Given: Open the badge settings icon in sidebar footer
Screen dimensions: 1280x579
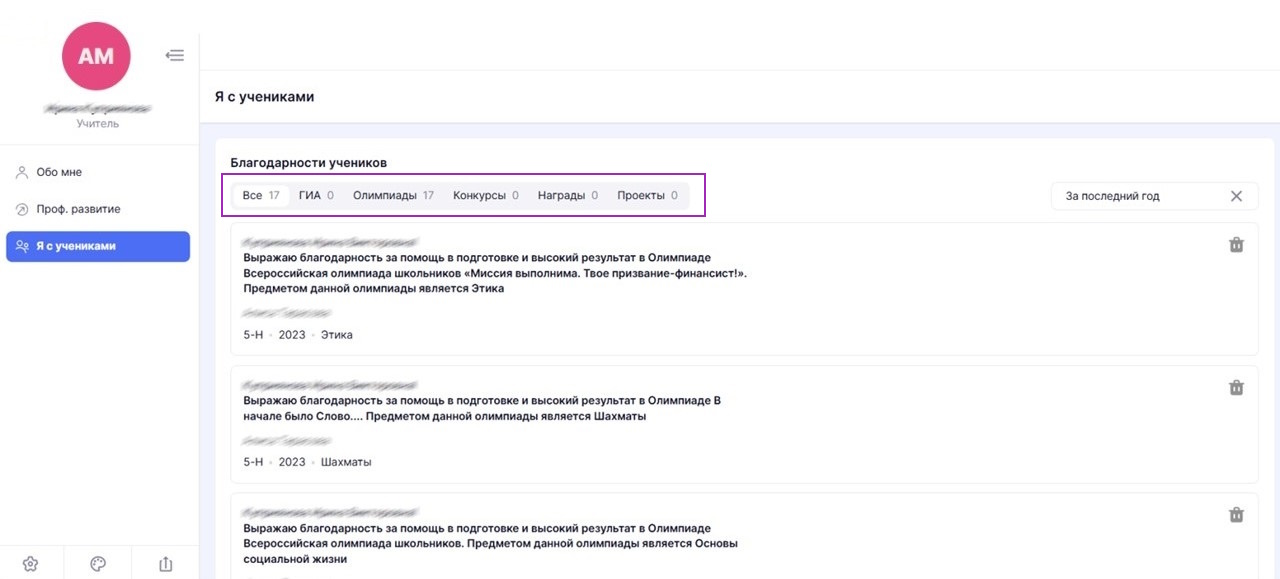Looking at the screenshot, I should click(31, 564).
